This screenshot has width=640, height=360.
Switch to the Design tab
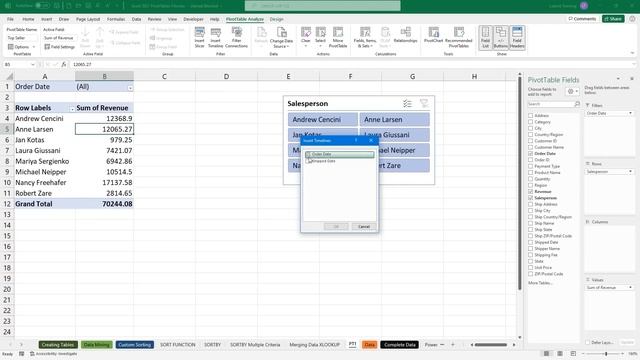276,19
